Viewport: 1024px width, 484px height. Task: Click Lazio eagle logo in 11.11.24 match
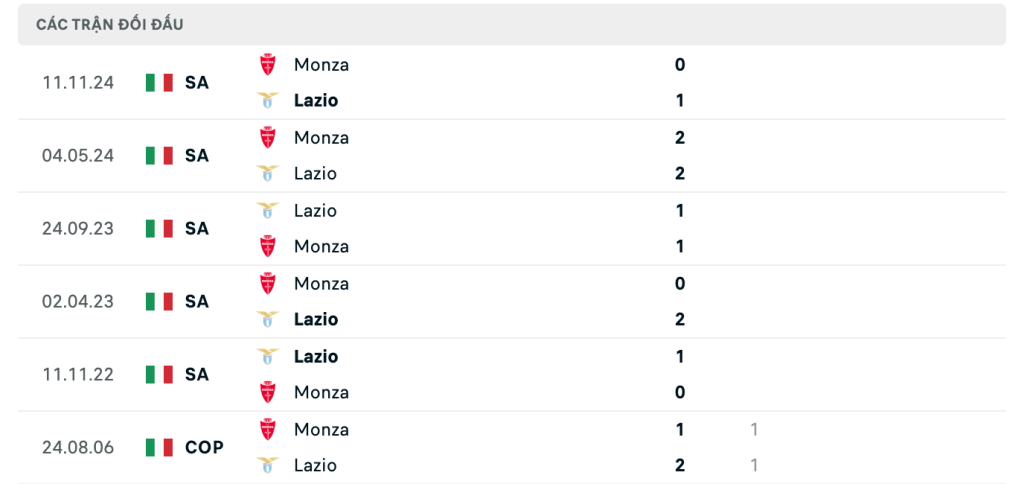tap(267, 101)
